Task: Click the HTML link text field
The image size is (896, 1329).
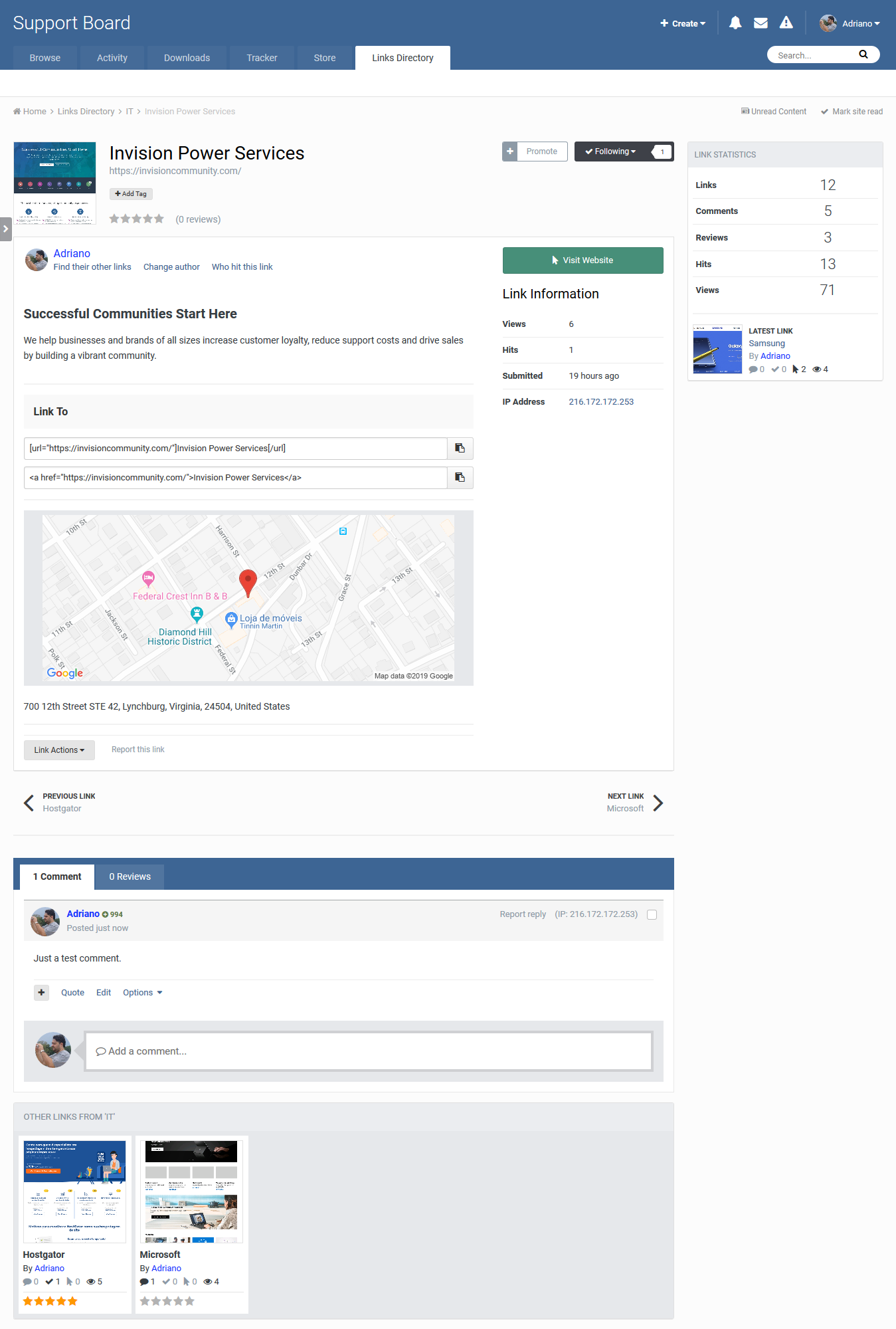Action: tap(235, 478)
